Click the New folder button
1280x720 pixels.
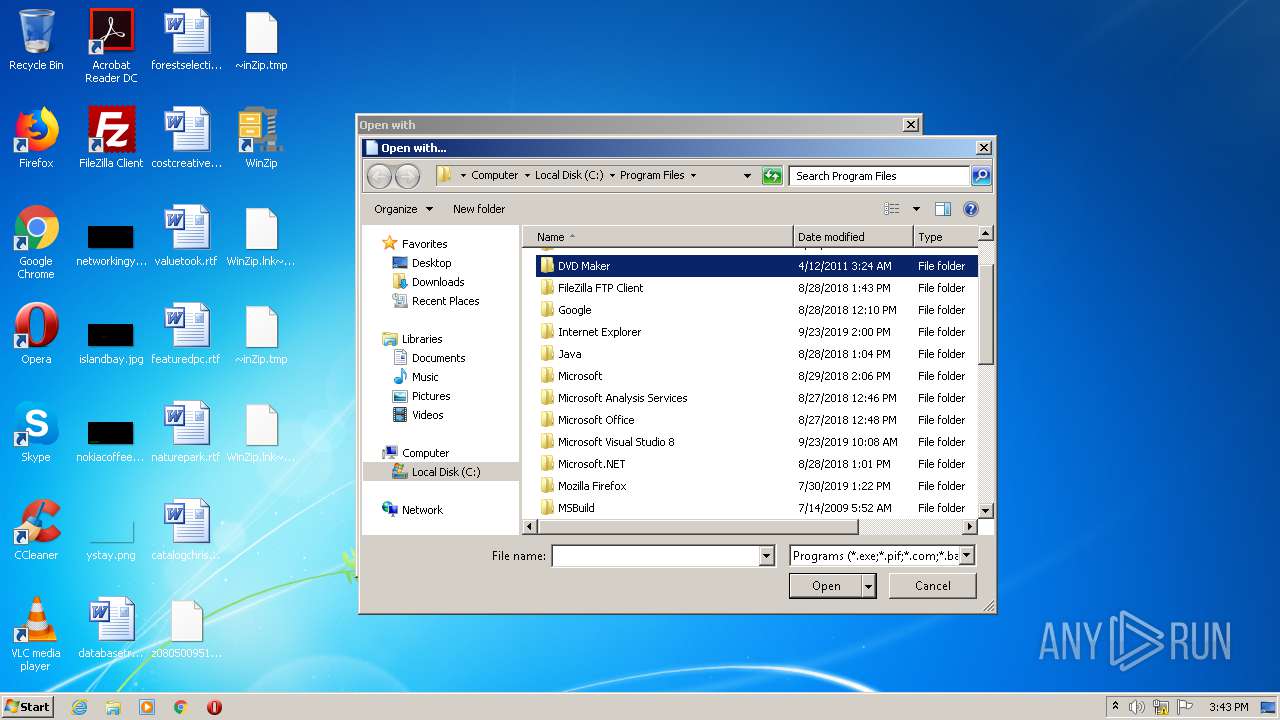pyautogui.click(x=479, y=209)
